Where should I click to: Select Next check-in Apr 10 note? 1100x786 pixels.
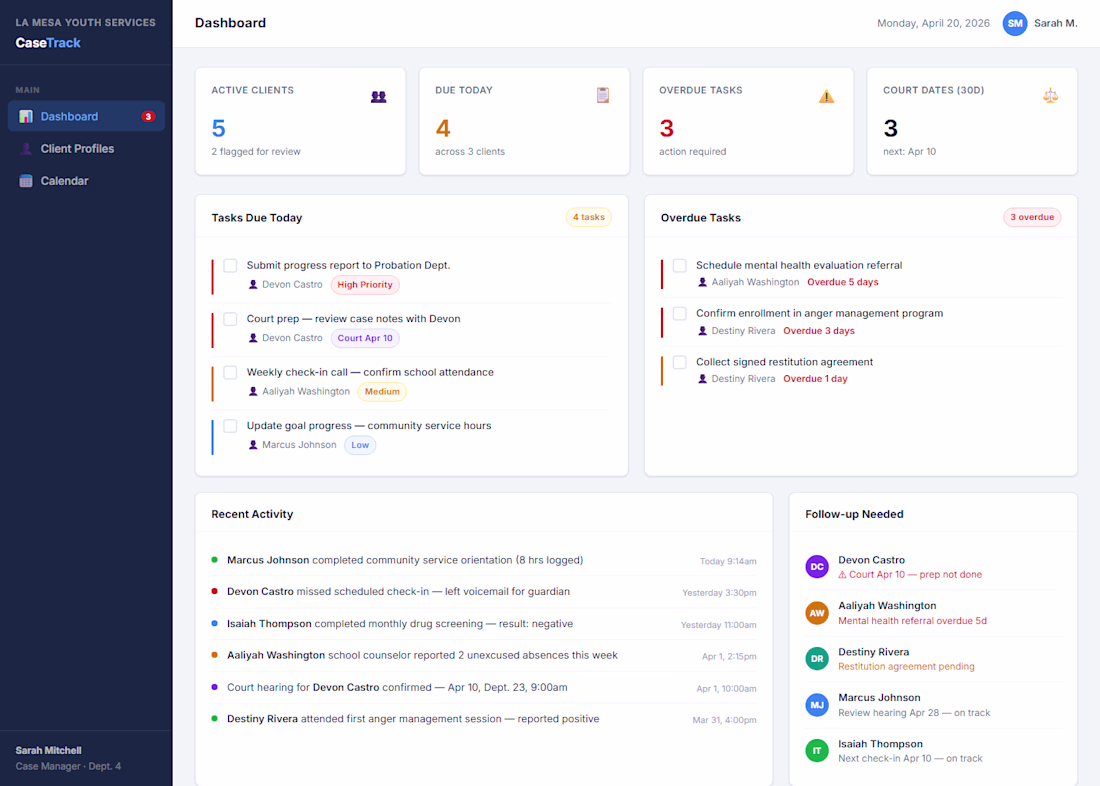tap(910, 759)
